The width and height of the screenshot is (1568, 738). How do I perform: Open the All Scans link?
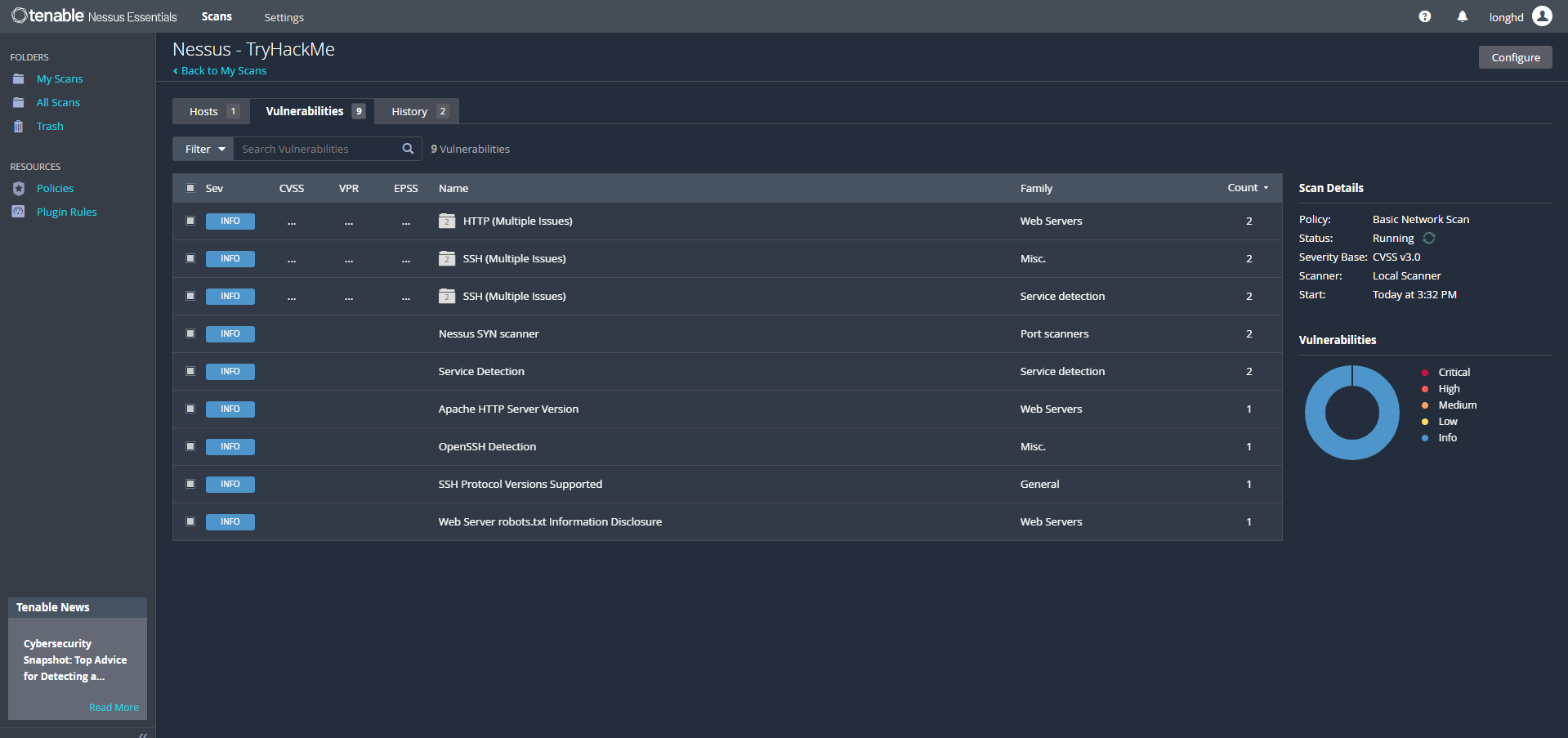(x=58, y=103)
